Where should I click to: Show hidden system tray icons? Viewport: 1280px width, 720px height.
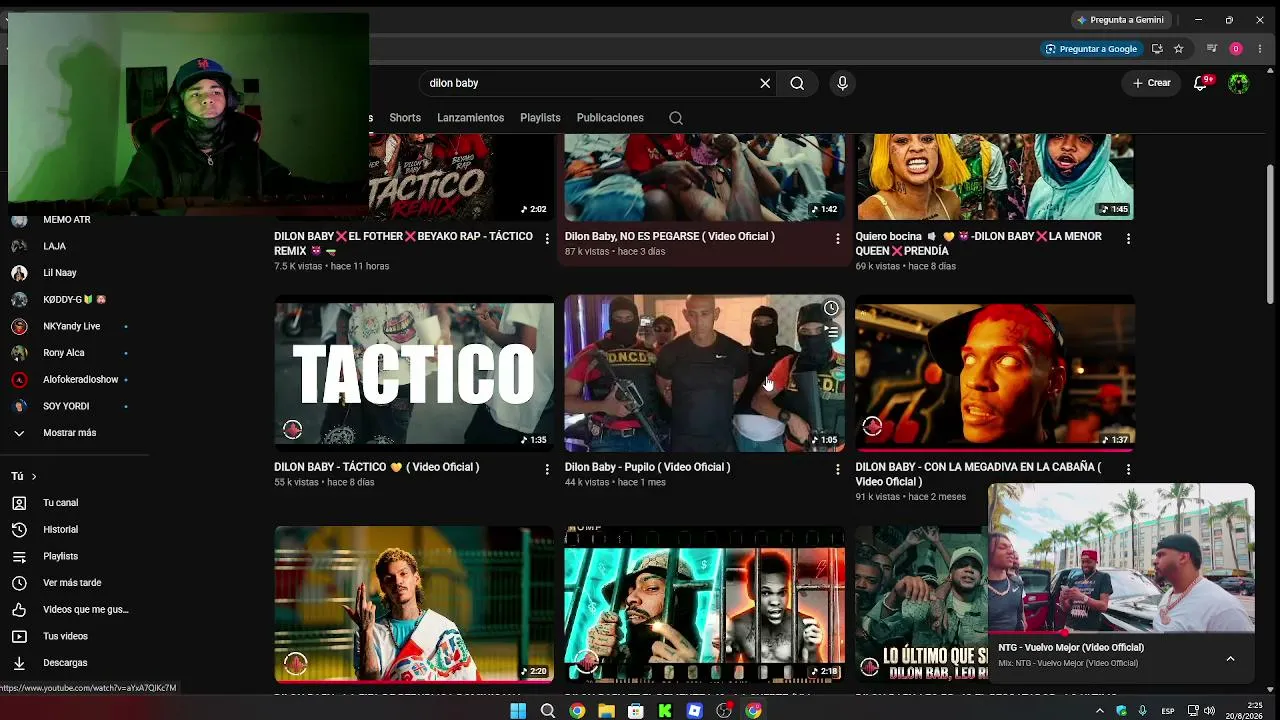click(1100, 711)
